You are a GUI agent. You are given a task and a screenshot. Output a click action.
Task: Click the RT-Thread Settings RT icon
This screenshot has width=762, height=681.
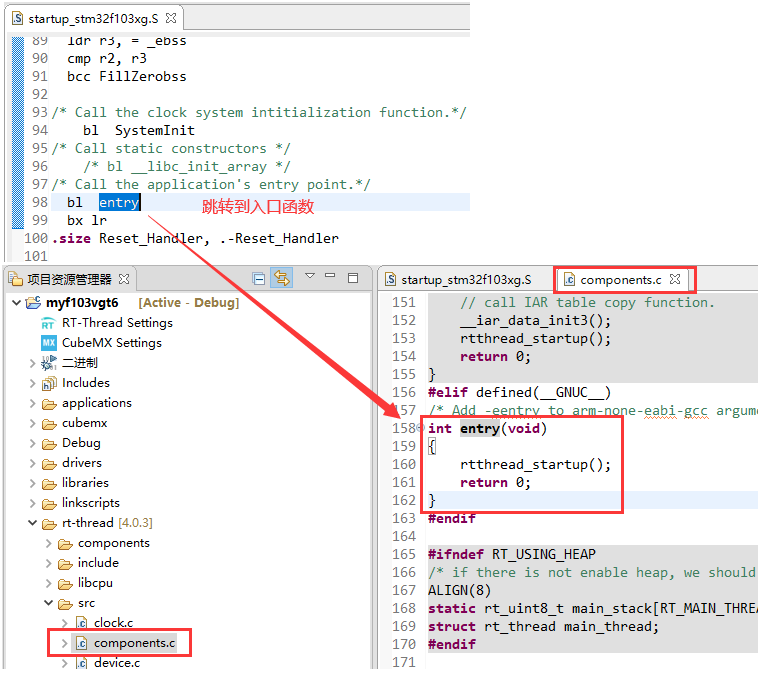point(48,323)
